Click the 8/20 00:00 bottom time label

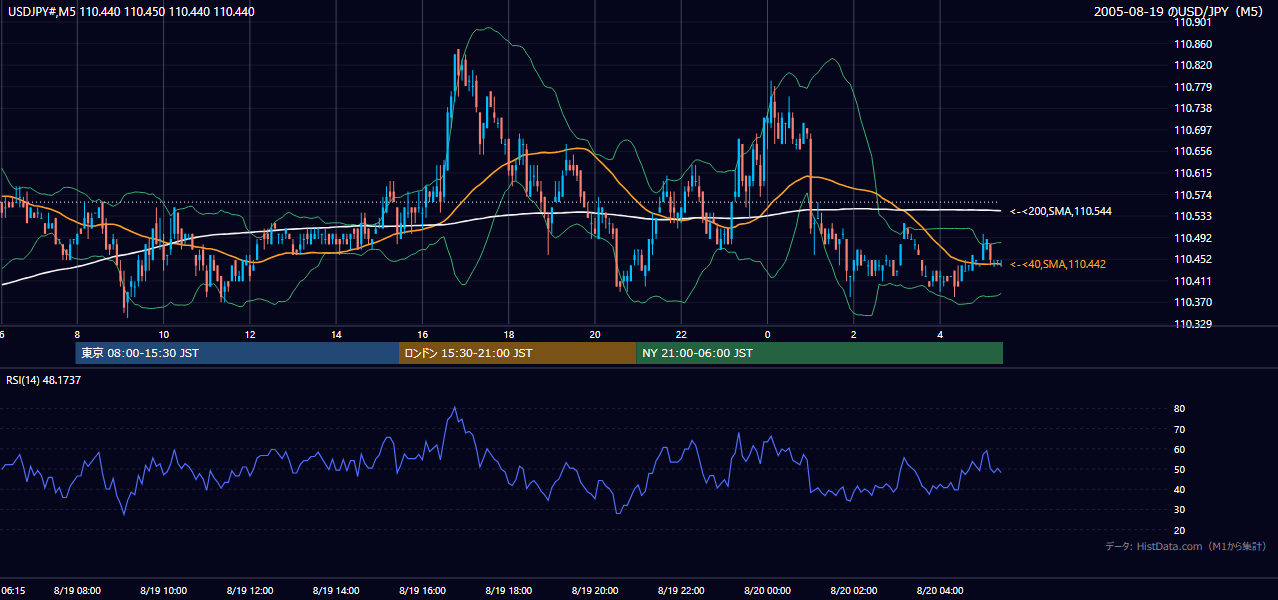click(767, 591)
